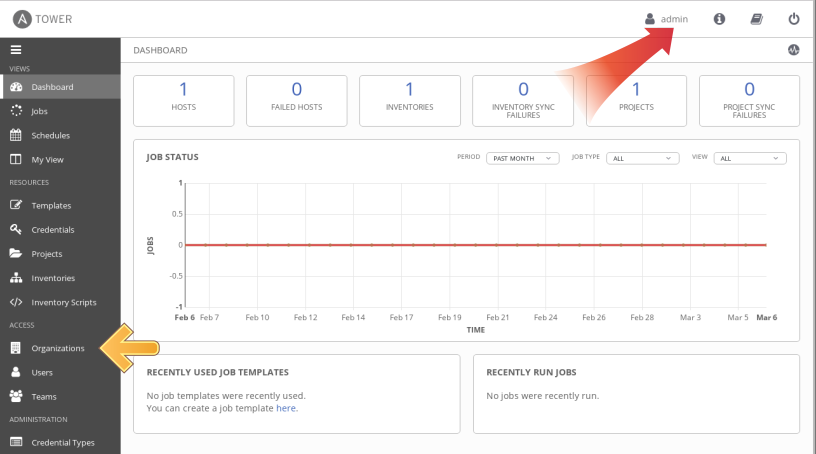Viewport: 816px width, 454px height.
Task: Click the 'Feb 17' axis label
Action: tap(401, 317)
